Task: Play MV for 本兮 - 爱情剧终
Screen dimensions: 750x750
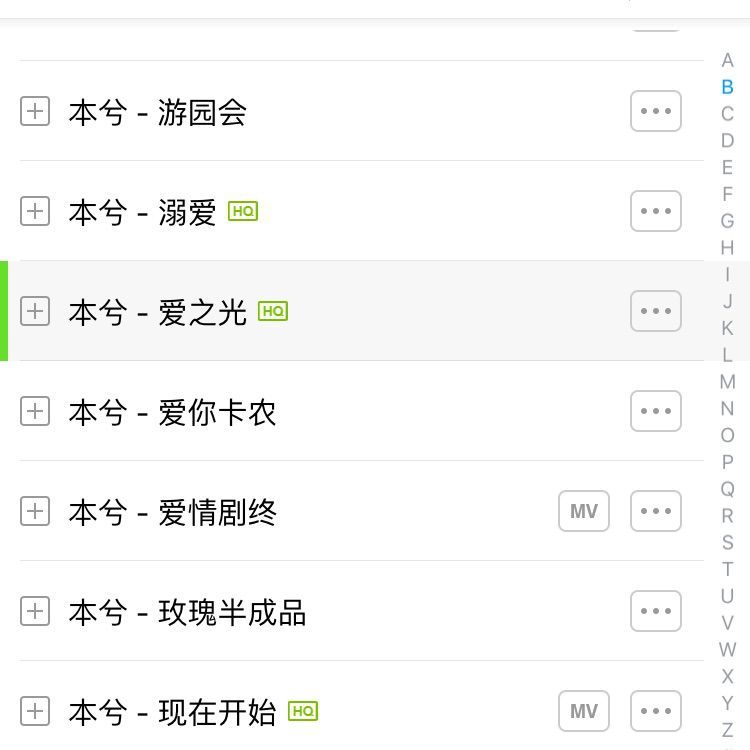Action: [x=584, y=511]
